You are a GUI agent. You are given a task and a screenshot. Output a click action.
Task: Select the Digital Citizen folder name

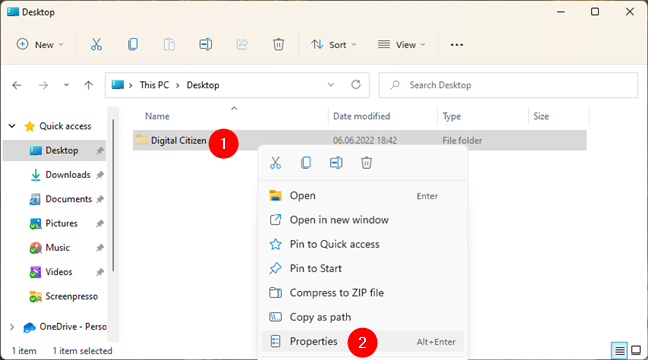179,141
